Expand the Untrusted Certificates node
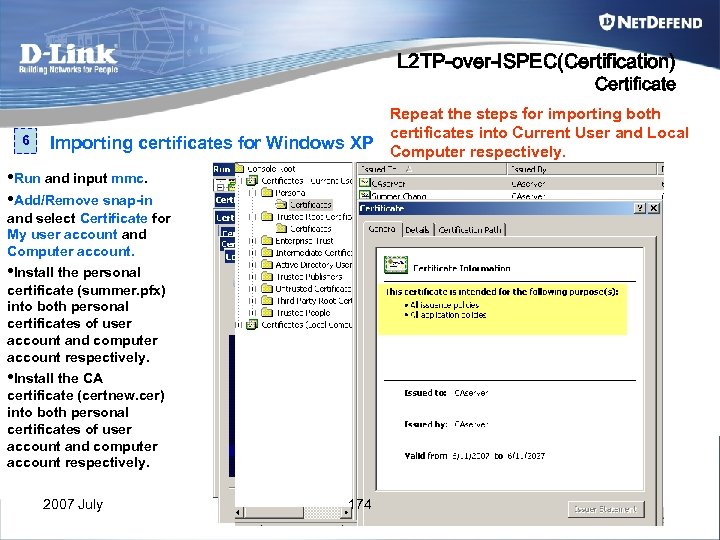This screenshot has width=720, height=540. [252, 289]
